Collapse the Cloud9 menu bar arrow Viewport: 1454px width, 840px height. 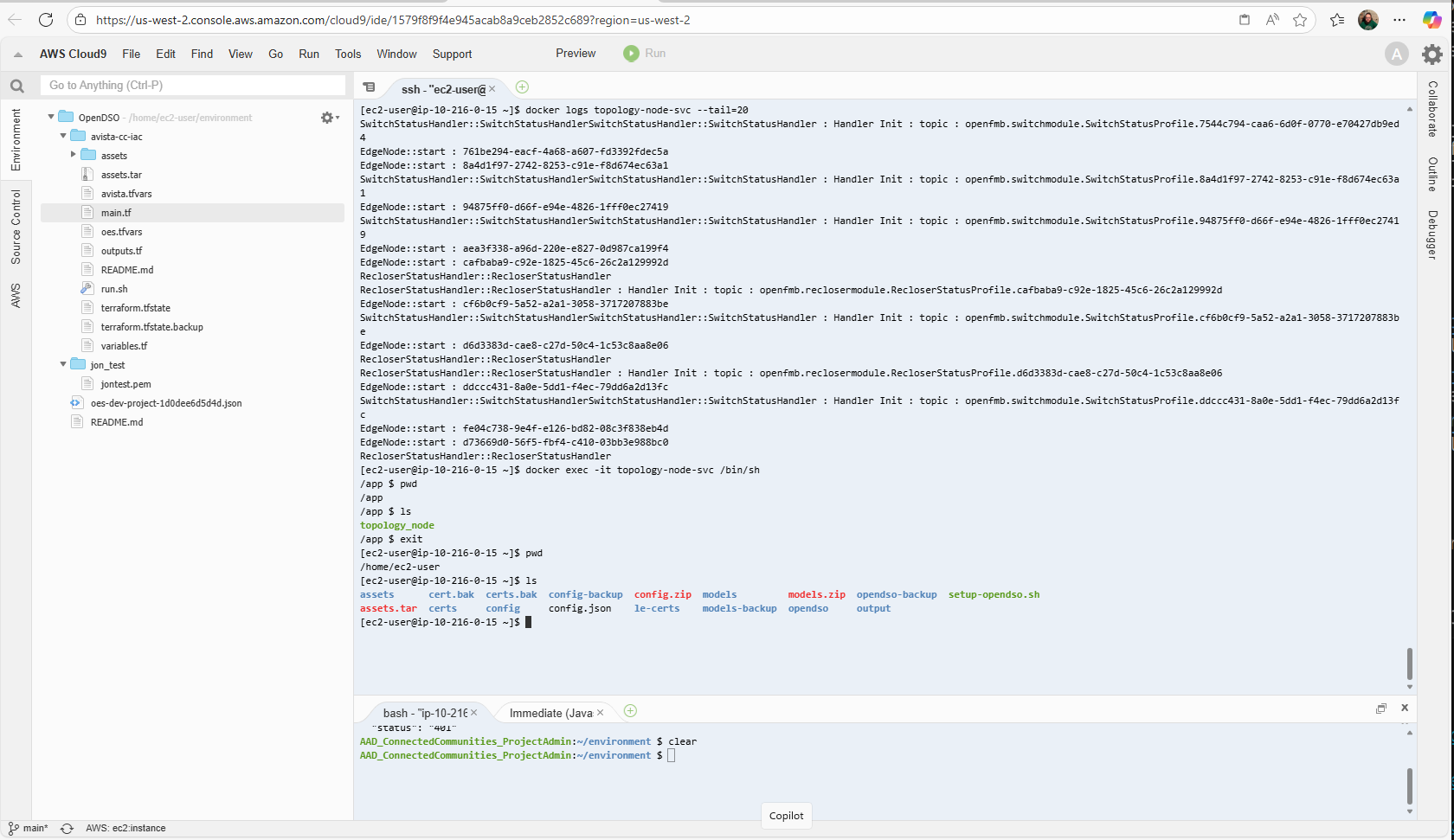tap(18, 55)
